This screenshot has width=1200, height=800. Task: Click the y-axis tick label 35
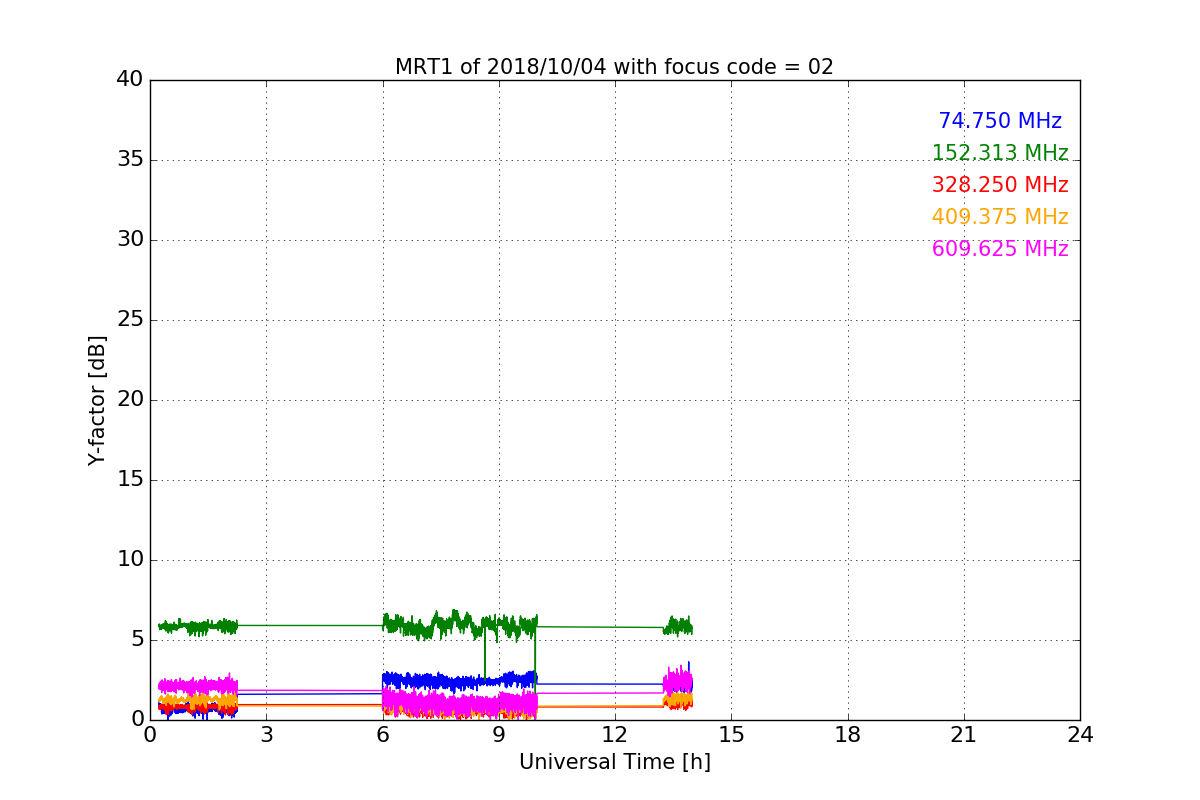pos(130,160)
